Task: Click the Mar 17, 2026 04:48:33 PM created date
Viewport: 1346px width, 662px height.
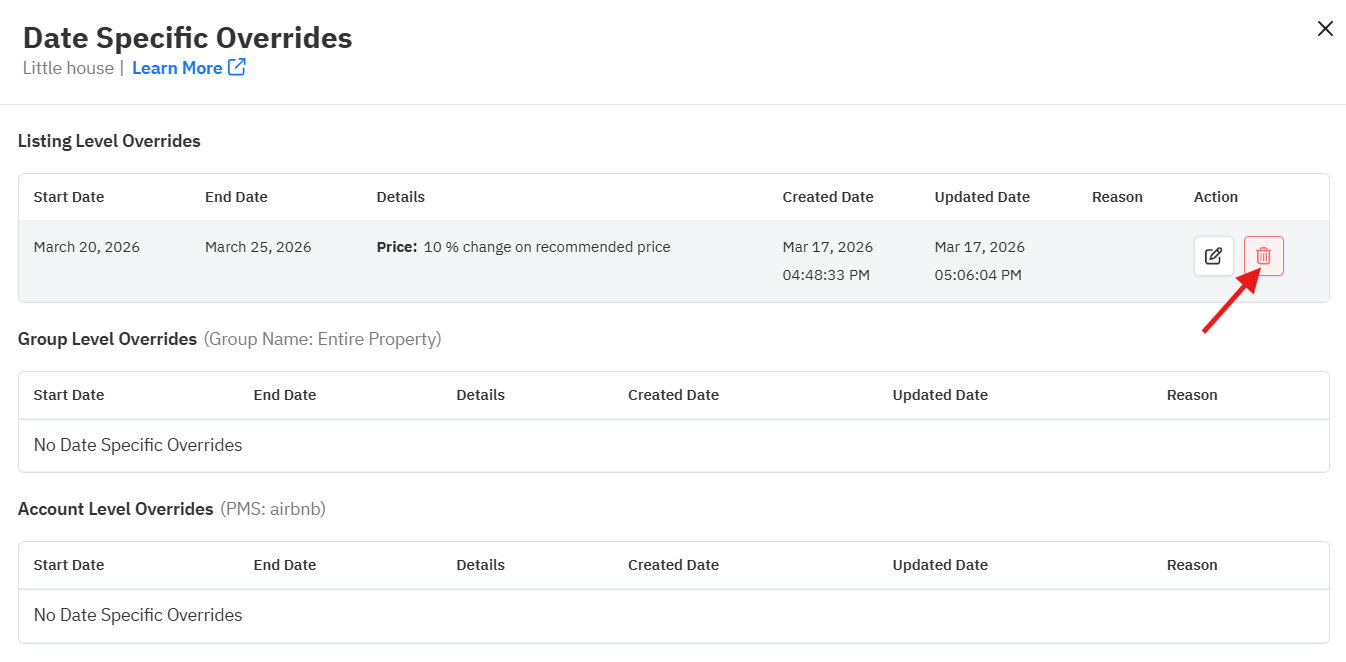Action: 827,260
